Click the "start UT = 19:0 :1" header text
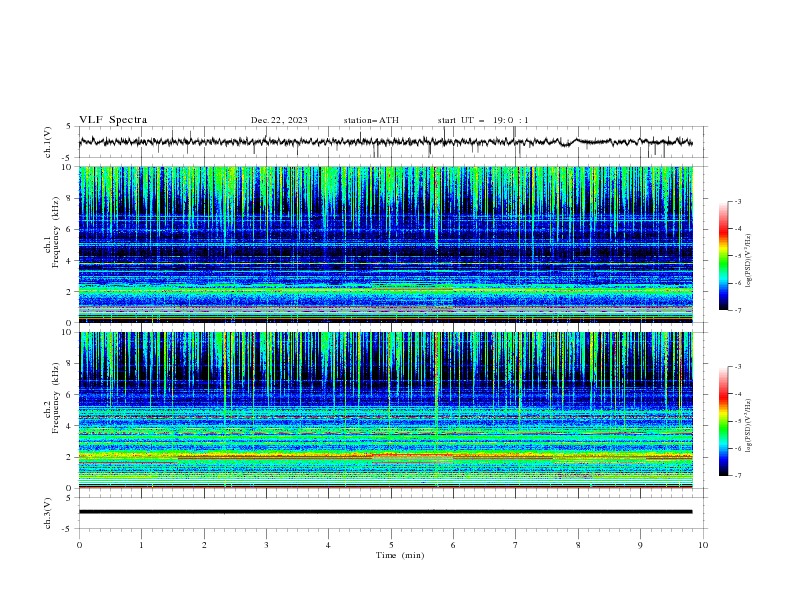The image size is (792, 612). [483, 120]
